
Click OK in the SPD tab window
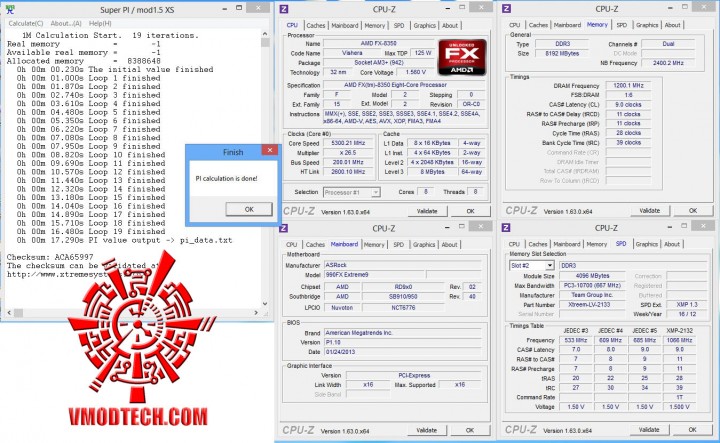point(692,430)
